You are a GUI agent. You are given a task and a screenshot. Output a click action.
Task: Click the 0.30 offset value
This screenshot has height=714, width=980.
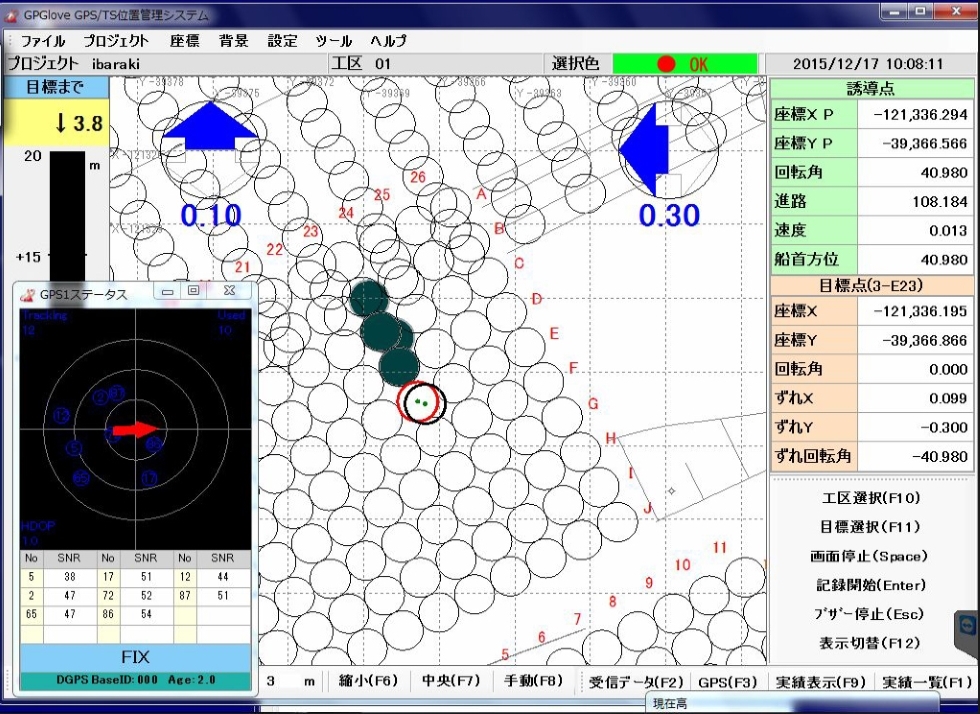click(x=669, y=216)
